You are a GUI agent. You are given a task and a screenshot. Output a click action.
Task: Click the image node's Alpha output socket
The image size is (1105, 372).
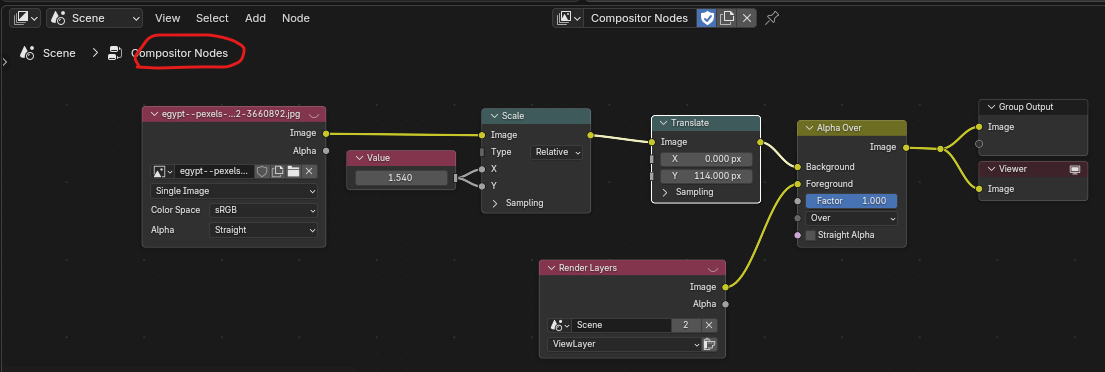326,150
